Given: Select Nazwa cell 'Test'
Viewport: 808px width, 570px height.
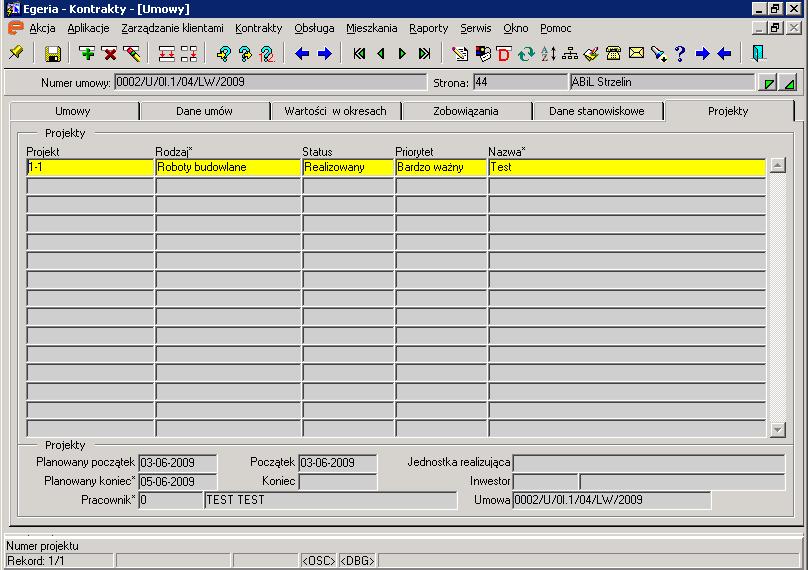Looking at the screenshot, I should pos(627,167).
